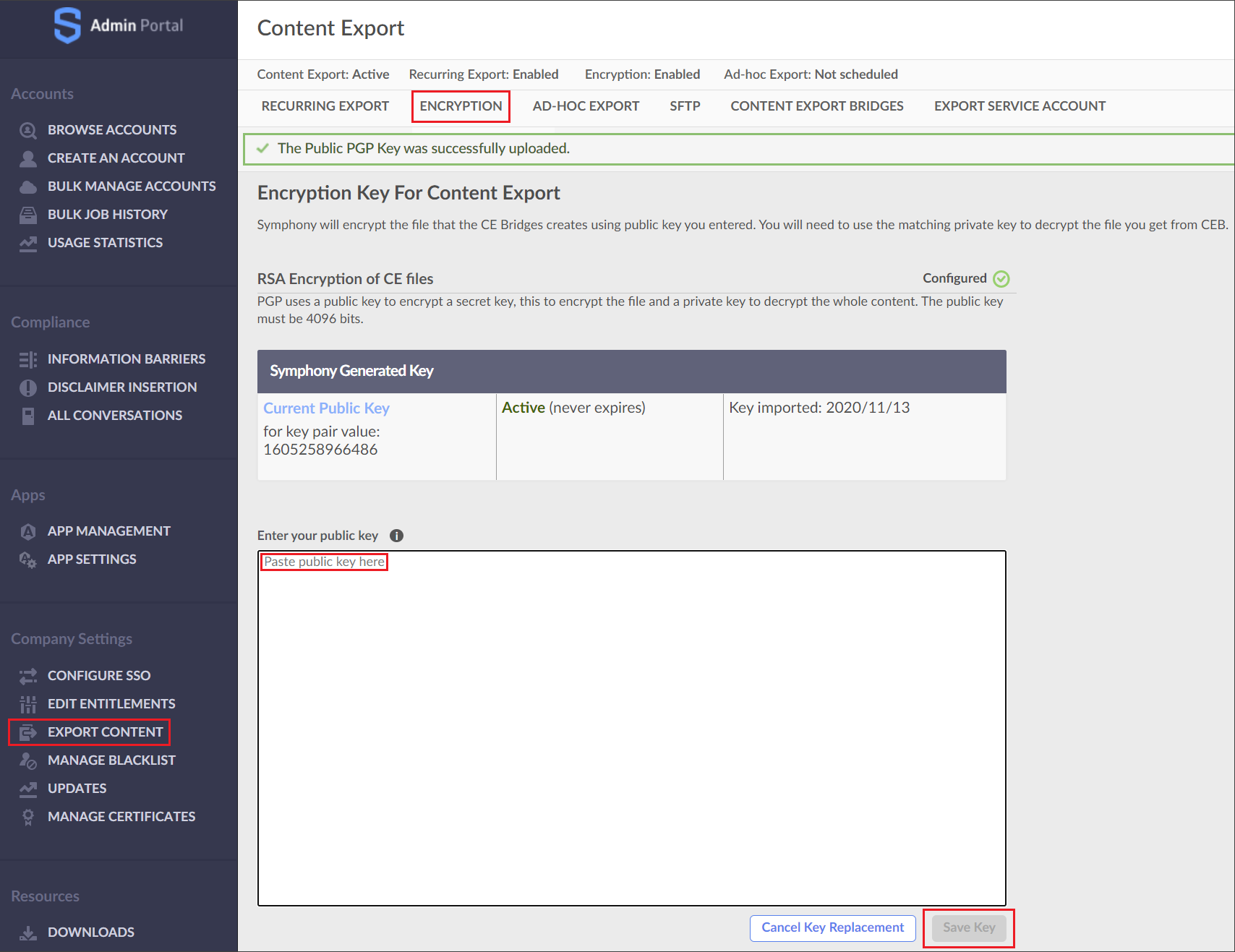Screen dimensions: 1235x952
Task: Click the App Settings gears icon
Action: tap(28, 559)
